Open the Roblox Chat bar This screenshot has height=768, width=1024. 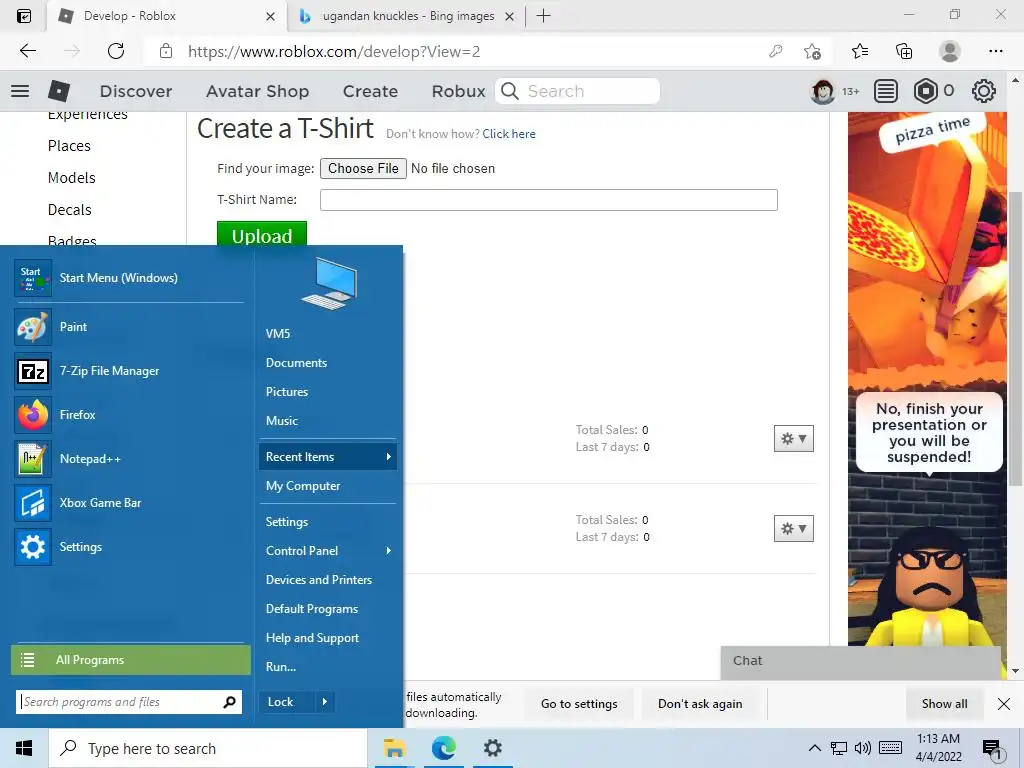pyautogui.click(x=861, y=662)
